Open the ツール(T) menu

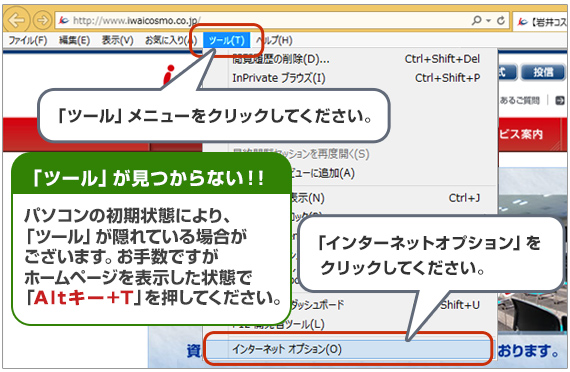[x=226, y=40]
